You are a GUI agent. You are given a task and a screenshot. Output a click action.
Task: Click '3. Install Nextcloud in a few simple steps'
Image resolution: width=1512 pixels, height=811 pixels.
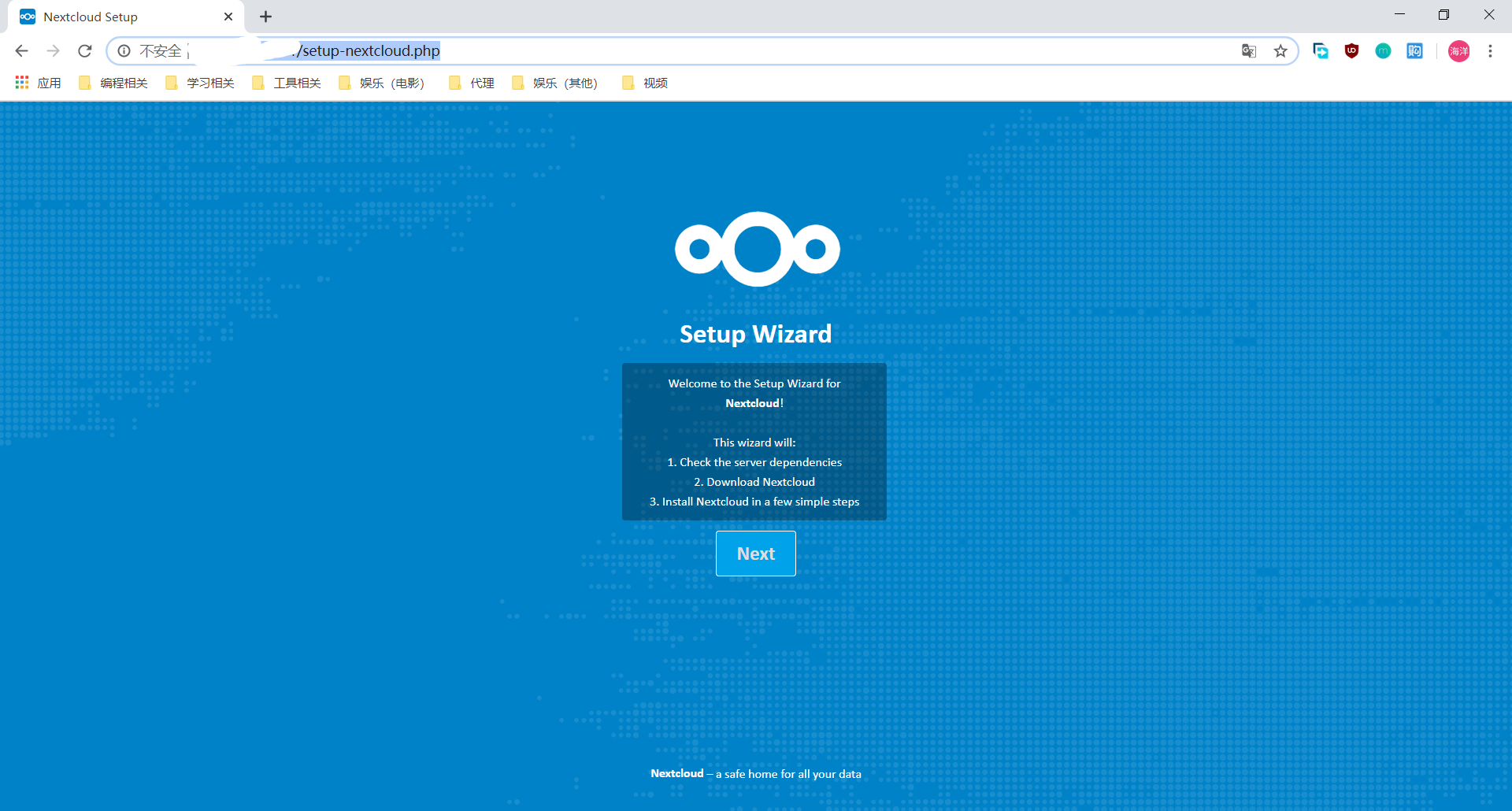pyautogui.click(x=754, y=502)
